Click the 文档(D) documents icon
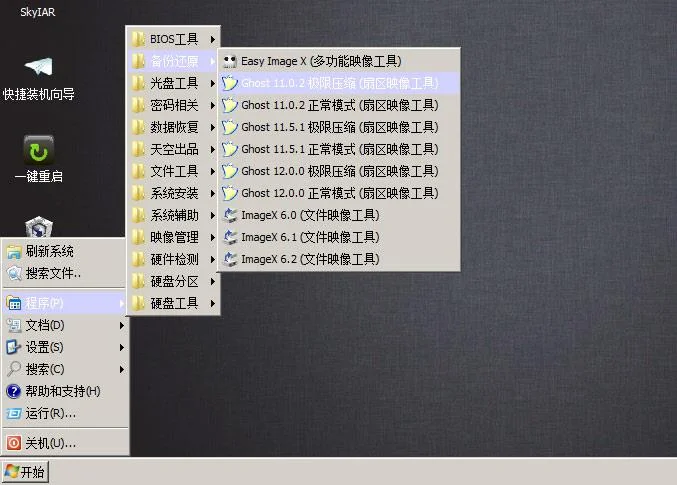The image size is (677, 485). (14, 325)
